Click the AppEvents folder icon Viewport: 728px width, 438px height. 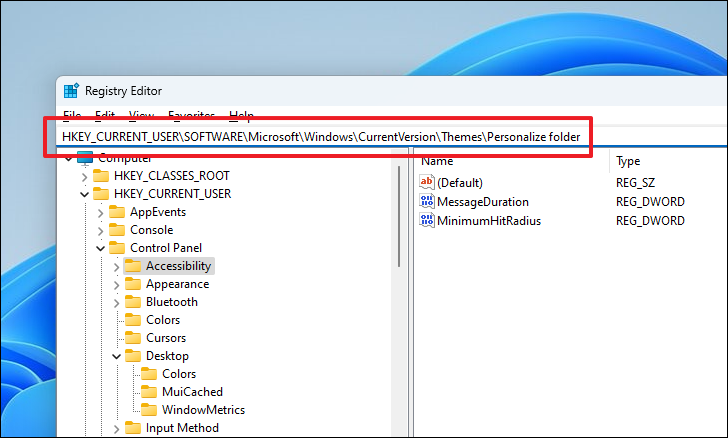point(117,212)
